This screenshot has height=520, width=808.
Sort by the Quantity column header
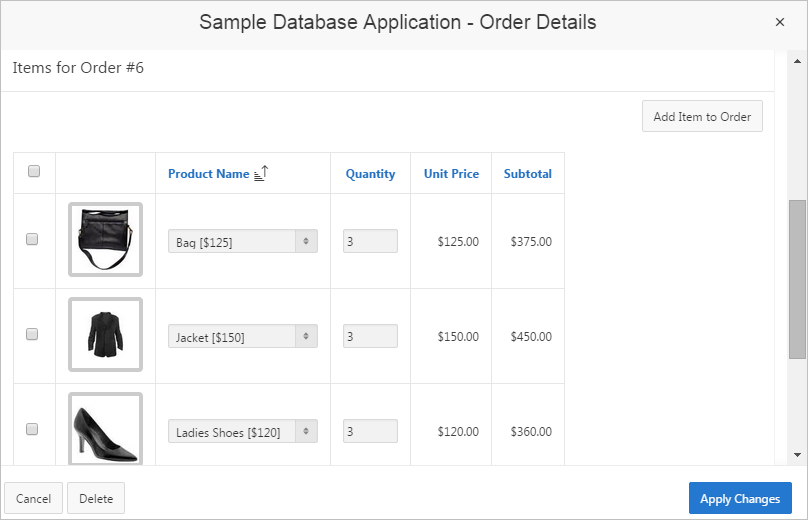click(x=370, y=174)
